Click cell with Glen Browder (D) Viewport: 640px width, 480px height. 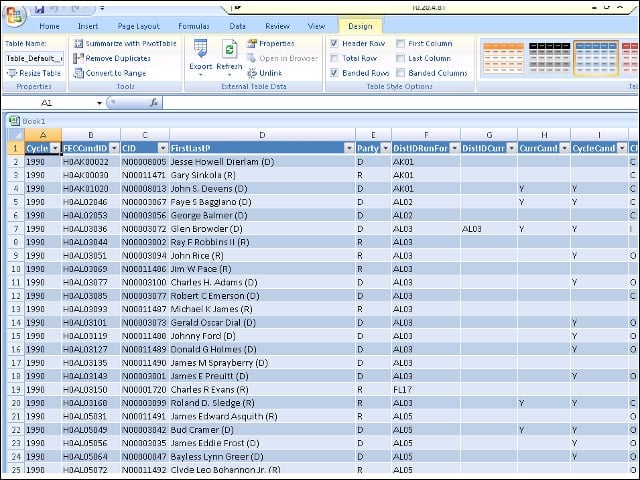click(x=262, y=229)
